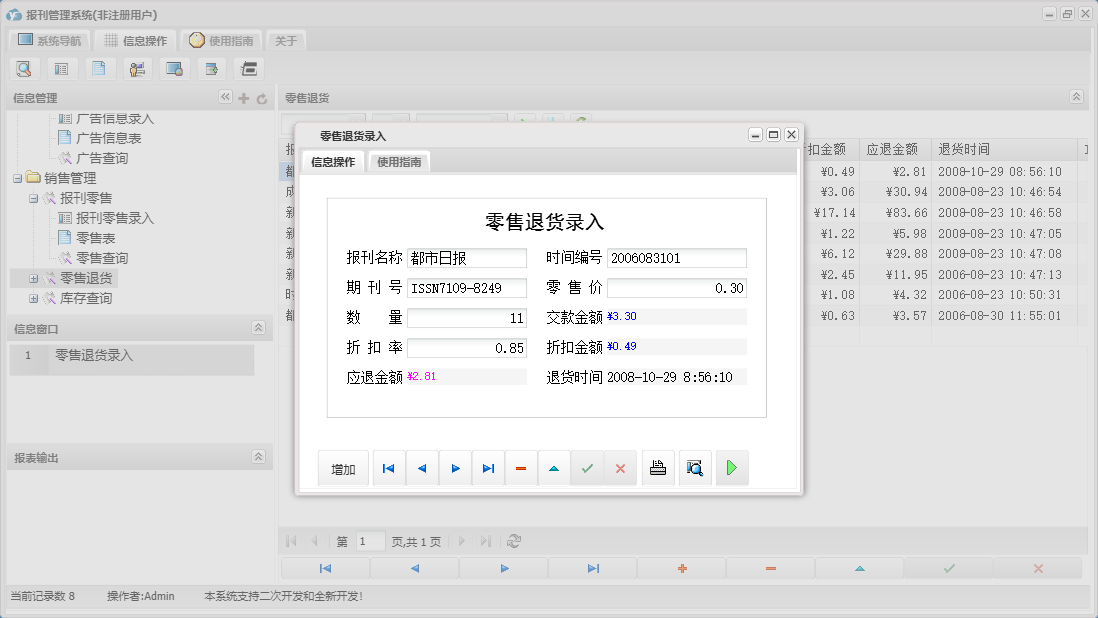Click the report list icon in the toolbar
Screen dimensions: 1098x618
pos(62,68)
